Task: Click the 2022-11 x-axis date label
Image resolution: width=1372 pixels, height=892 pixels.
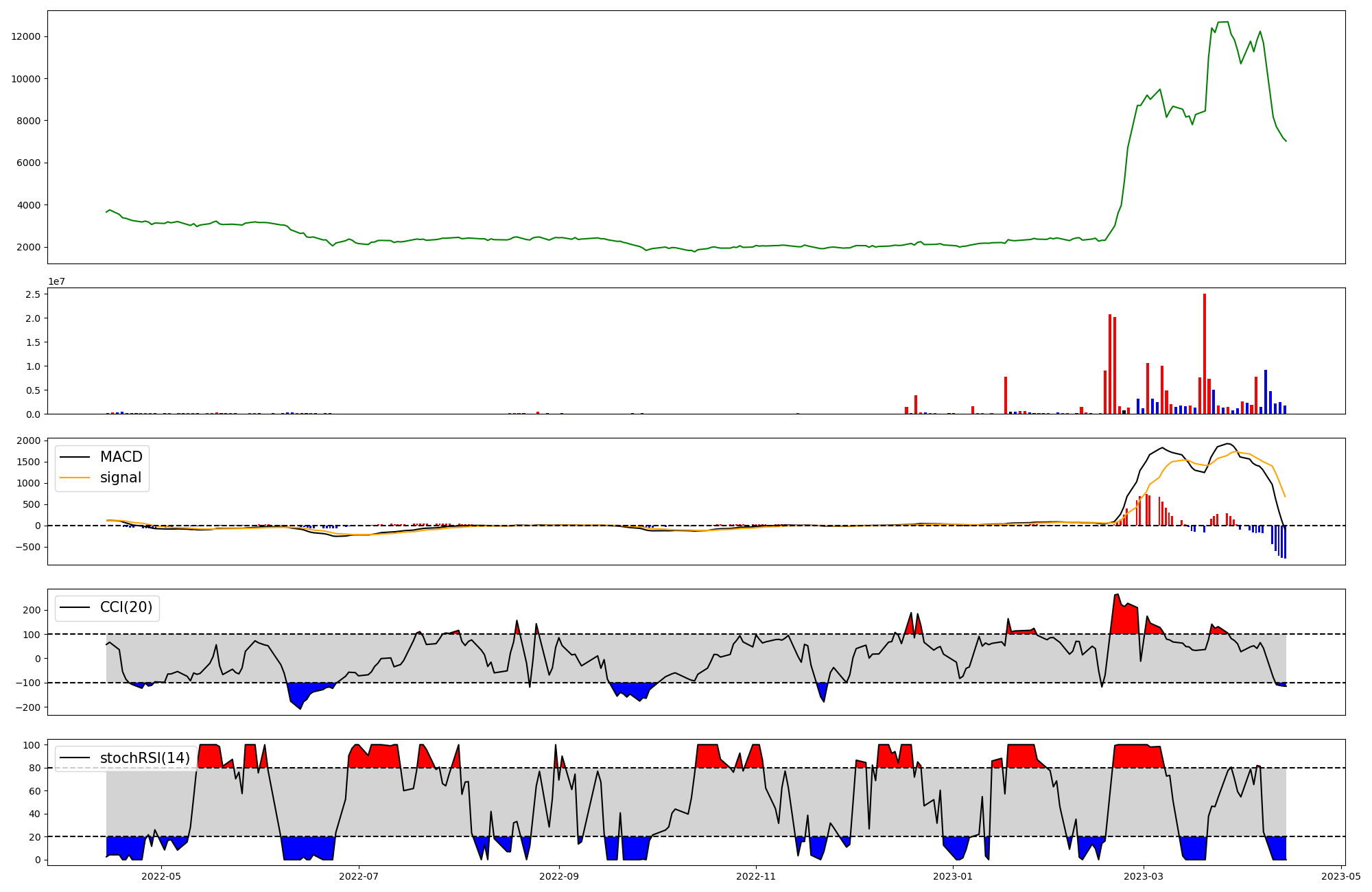Action: click(755, 876)
